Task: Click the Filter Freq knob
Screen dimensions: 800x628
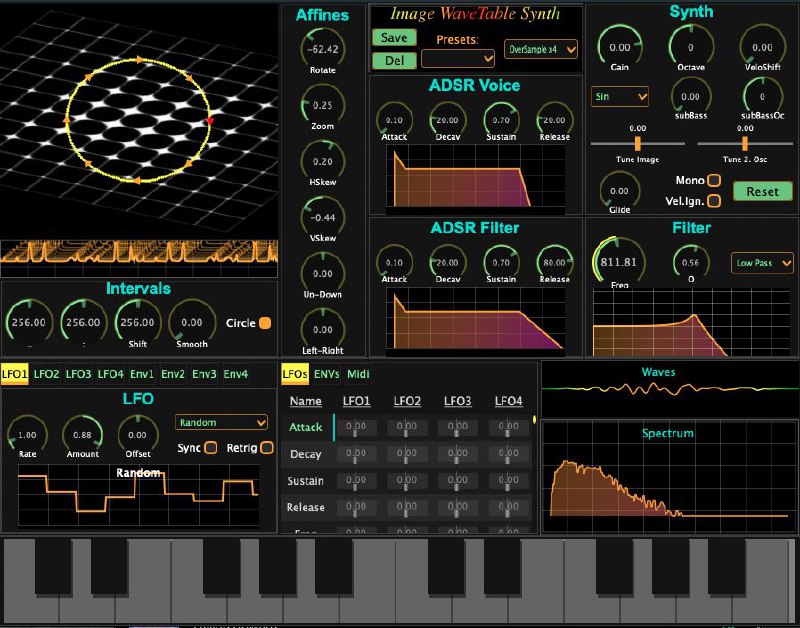Action: (x=619, y=262)
